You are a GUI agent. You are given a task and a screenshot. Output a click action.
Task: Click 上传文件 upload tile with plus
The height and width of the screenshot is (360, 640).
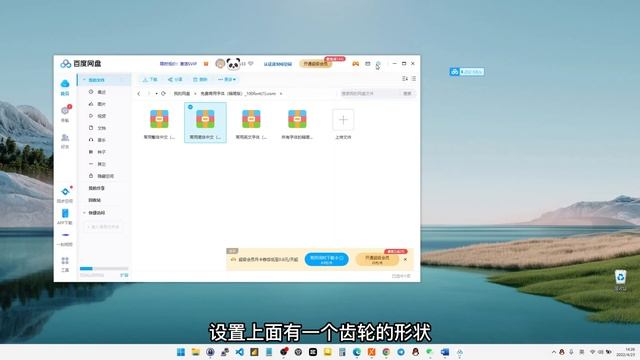coord(343,124)
